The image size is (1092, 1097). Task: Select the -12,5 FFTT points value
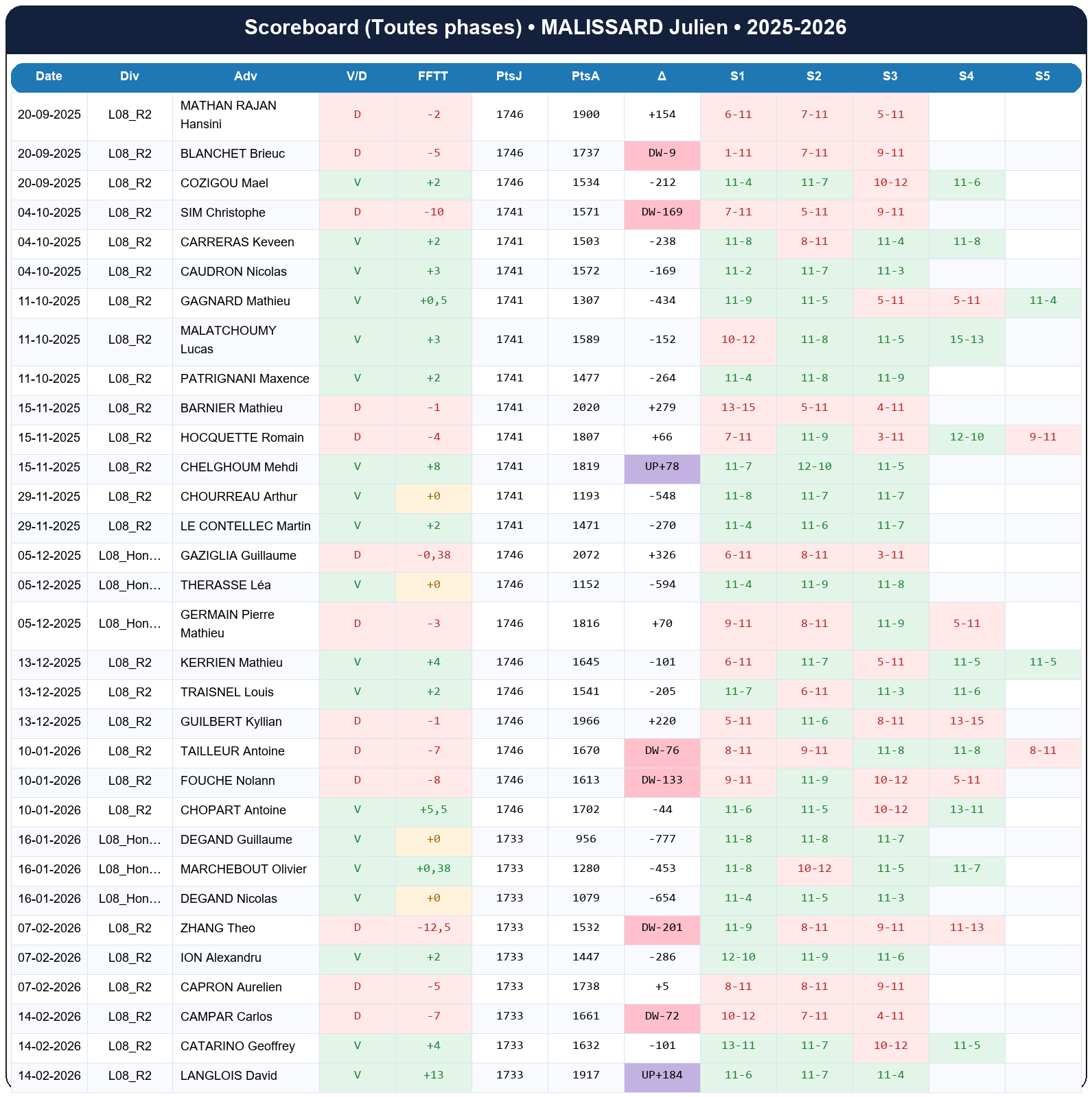(433, 928)
